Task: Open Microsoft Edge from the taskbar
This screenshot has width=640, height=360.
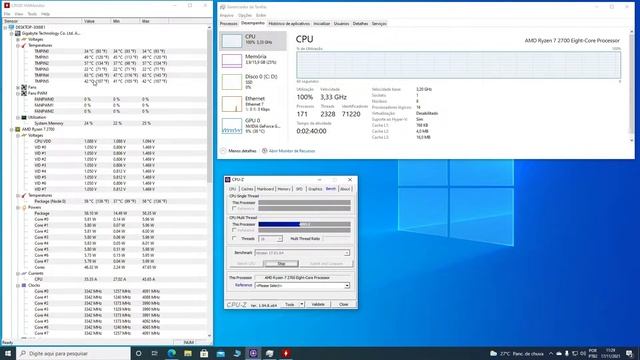Action: point(171,353)
